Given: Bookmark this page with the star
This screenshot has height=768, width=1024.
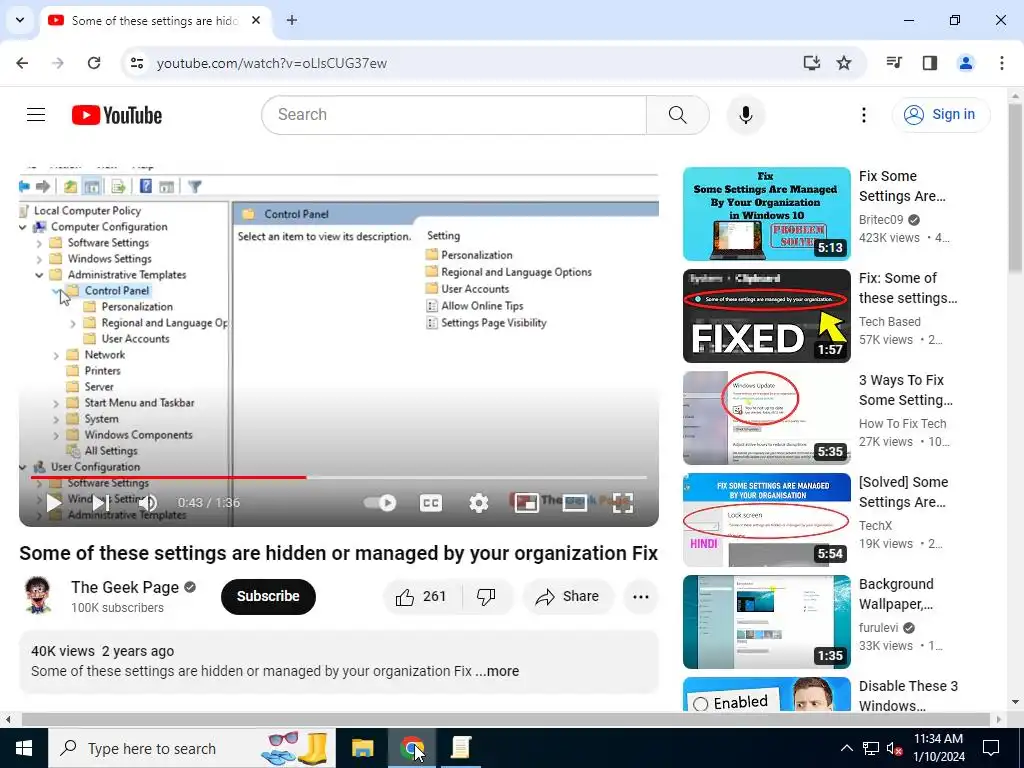Looking at the screenshot, I should pos(844,63).
